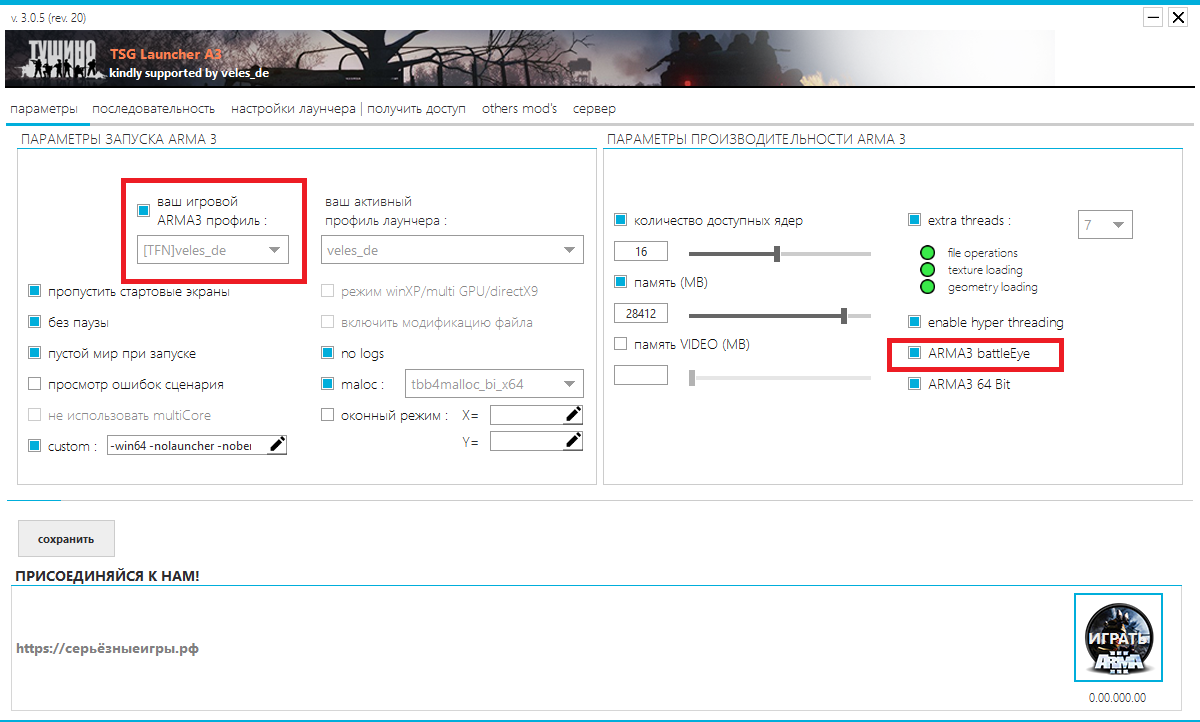This screenshot has width=1200, height=722.
Task: Toggle the ARMA3 battleEye checkbox
Action: coord(914,353)
